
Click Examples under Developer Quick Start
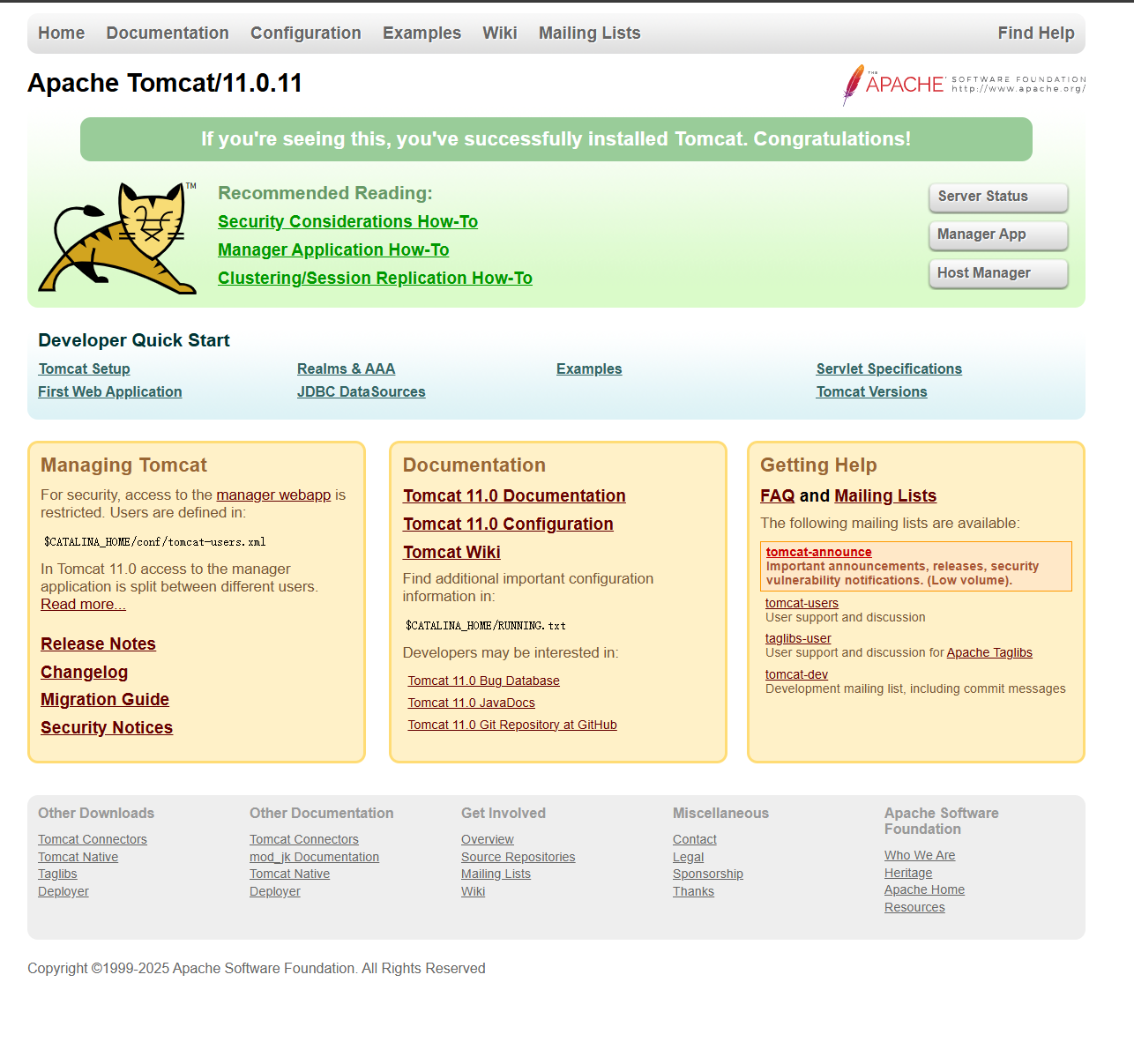(589, 368)
